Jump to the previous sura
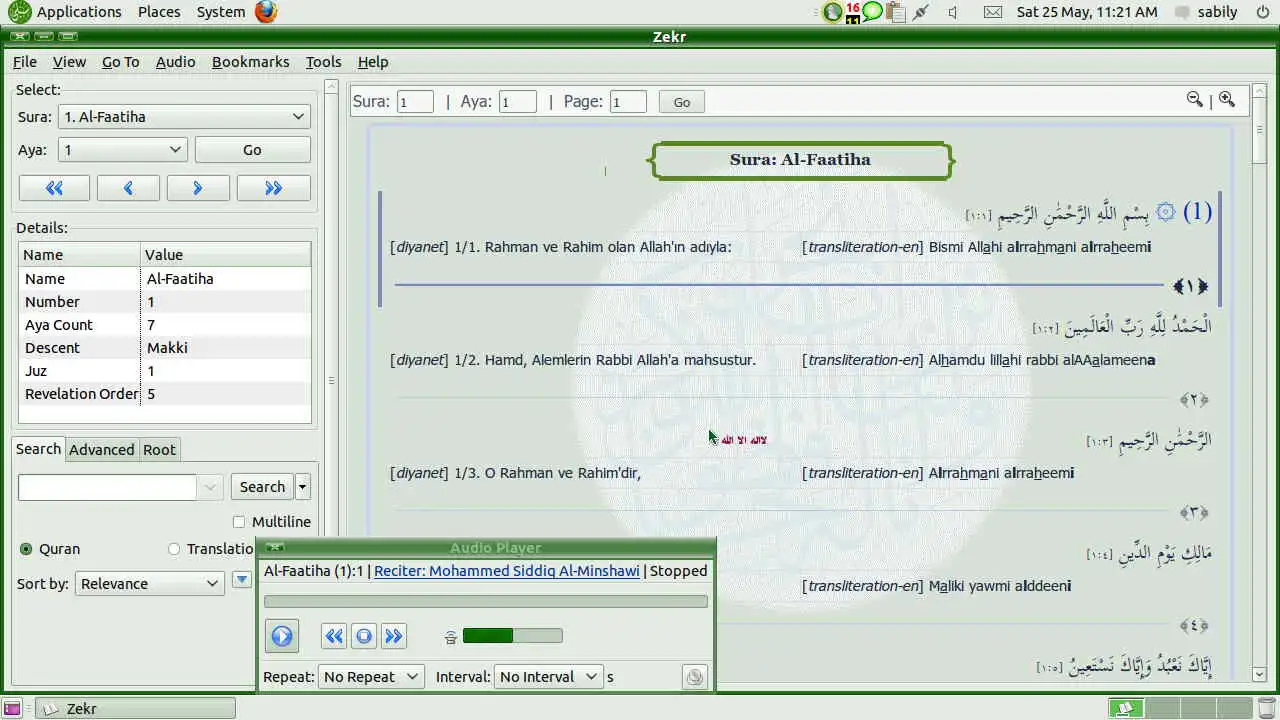Viewport: 1280px width, 720px height. click(x=54, y=188)
